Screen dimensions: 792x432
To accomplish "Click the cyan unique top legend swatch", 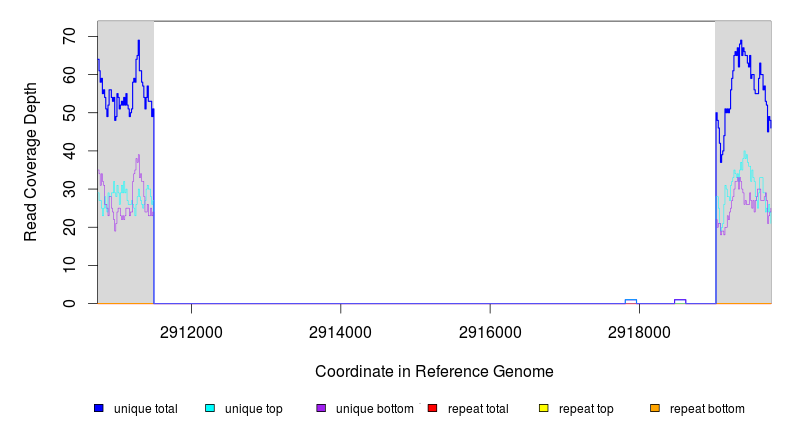I will [210, 408].
